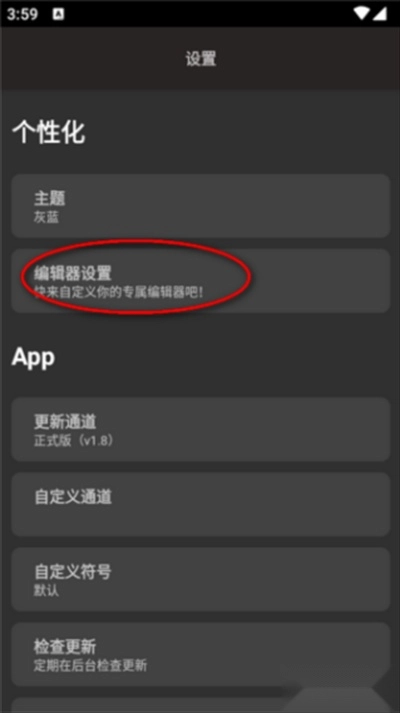The image size is (400, 713).
Task: Toggle the 检查更新 check updates option
Action: [200, 654]
